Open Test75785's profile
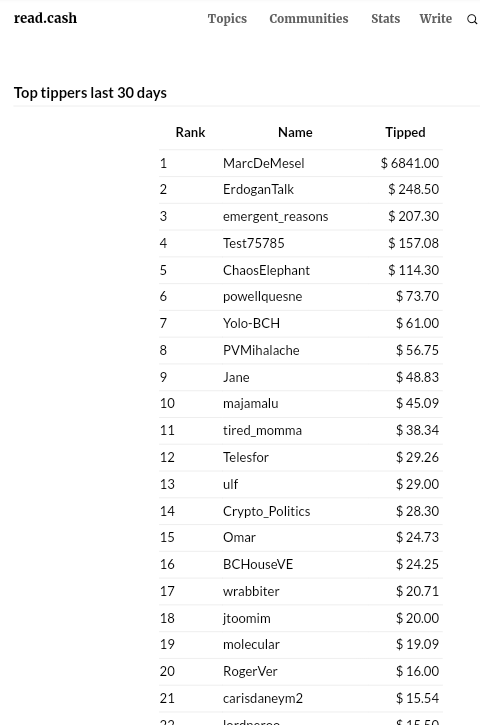 pyautogui.click(x=254, y=243)
